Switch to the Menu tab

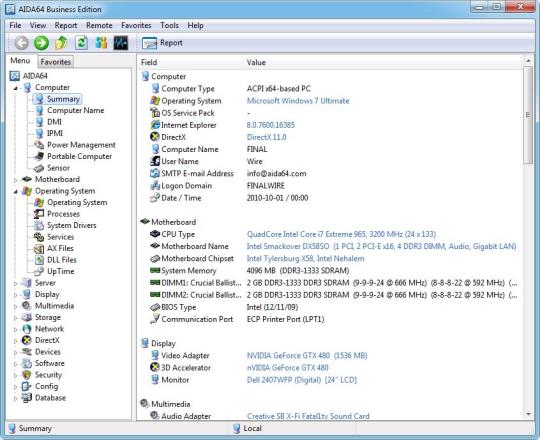[20, 61]
